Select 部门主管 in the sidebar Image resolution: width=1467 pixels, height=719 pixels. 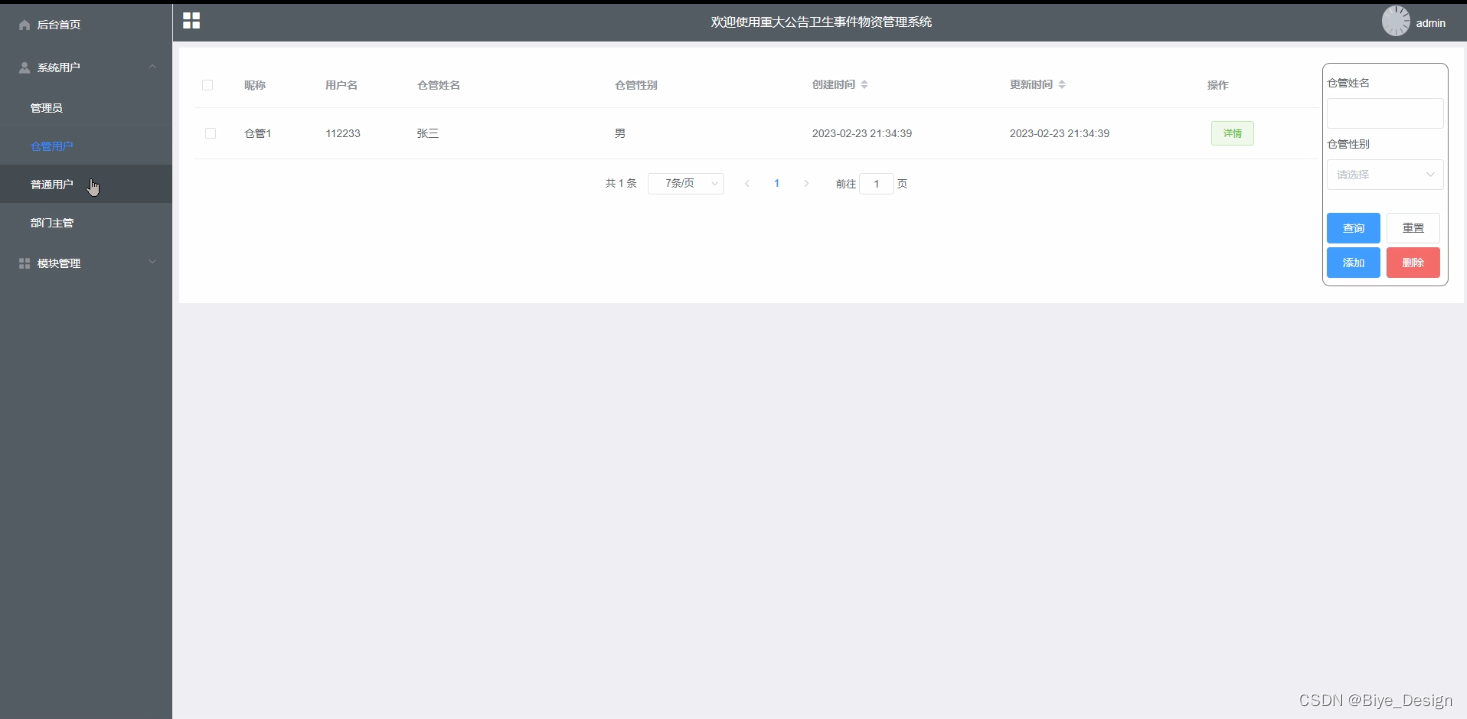click(x=86, y=223)
